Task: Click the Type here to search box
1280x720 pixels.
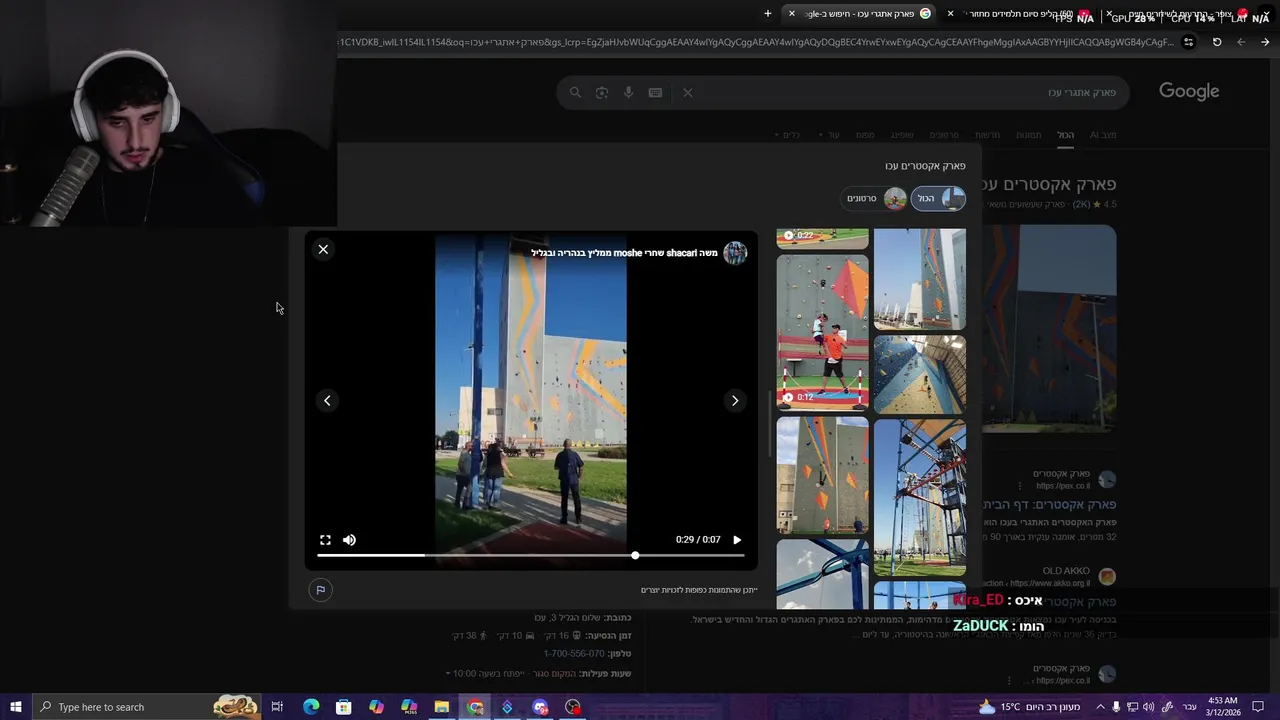Action: [146, 707]
